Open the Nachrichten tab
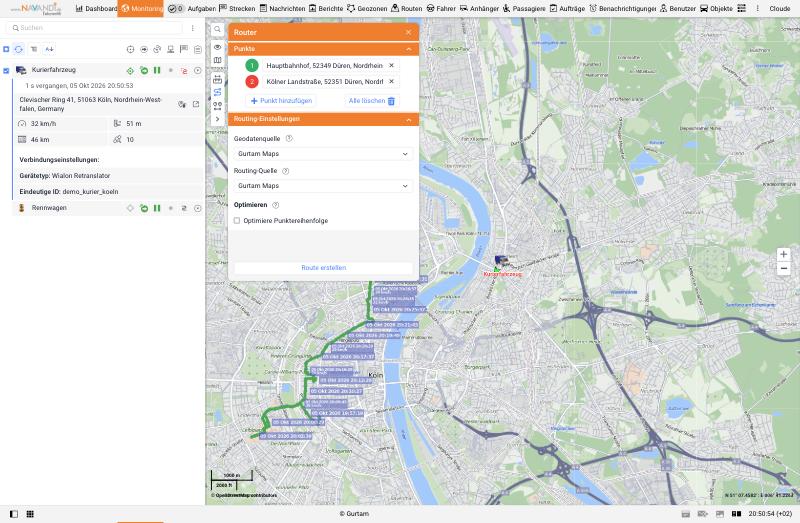The height and width of the screenshot is (523, 800). coord(282,8)
